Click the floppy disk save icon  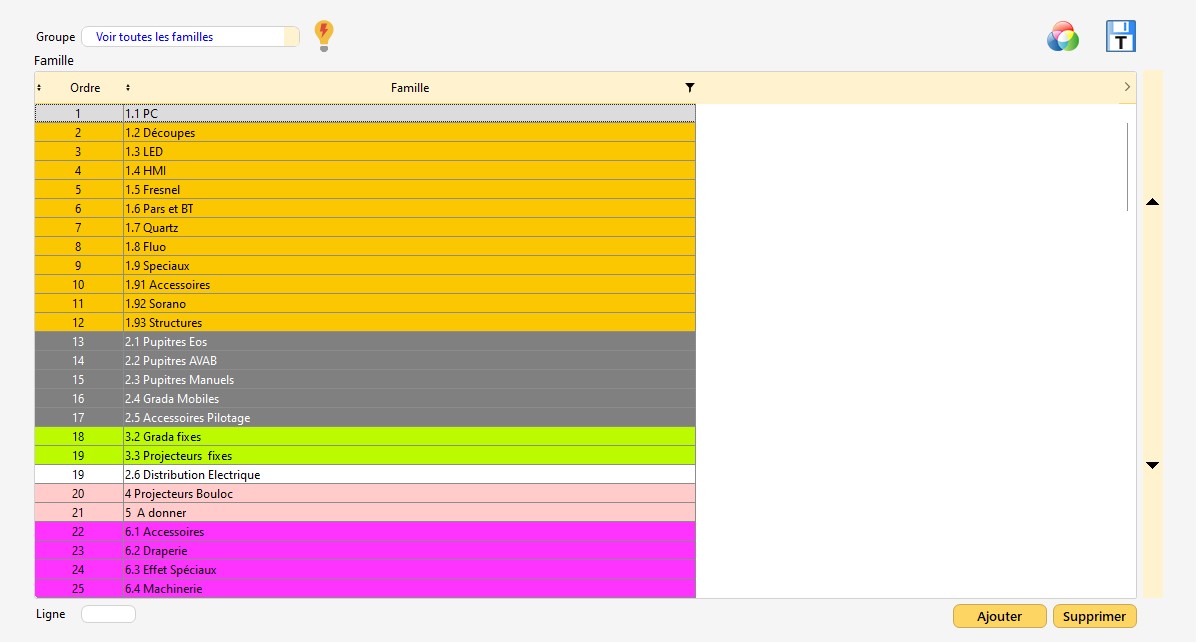coord(1120,37)
